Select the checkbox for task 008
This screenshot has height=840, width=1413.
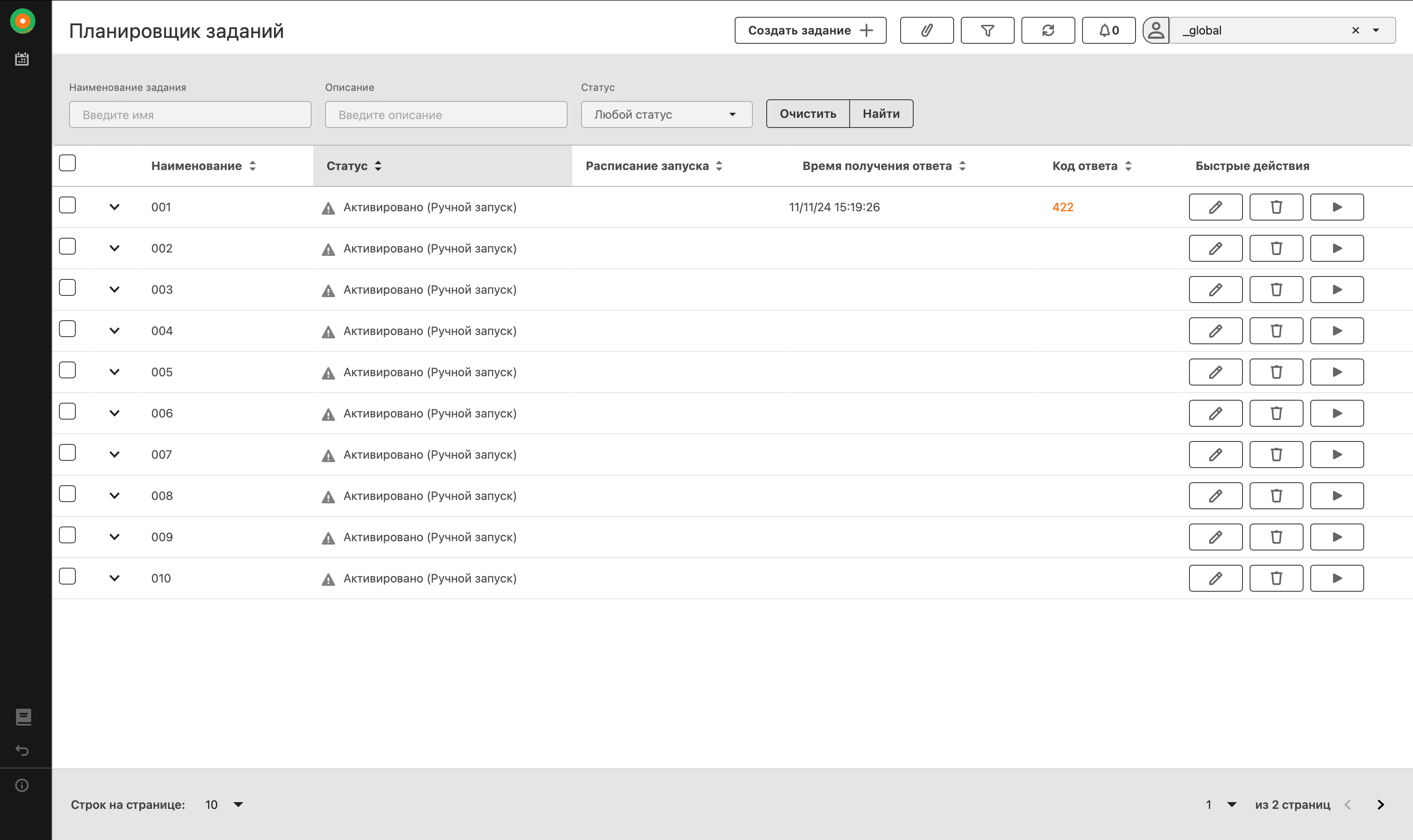[67, 494]
